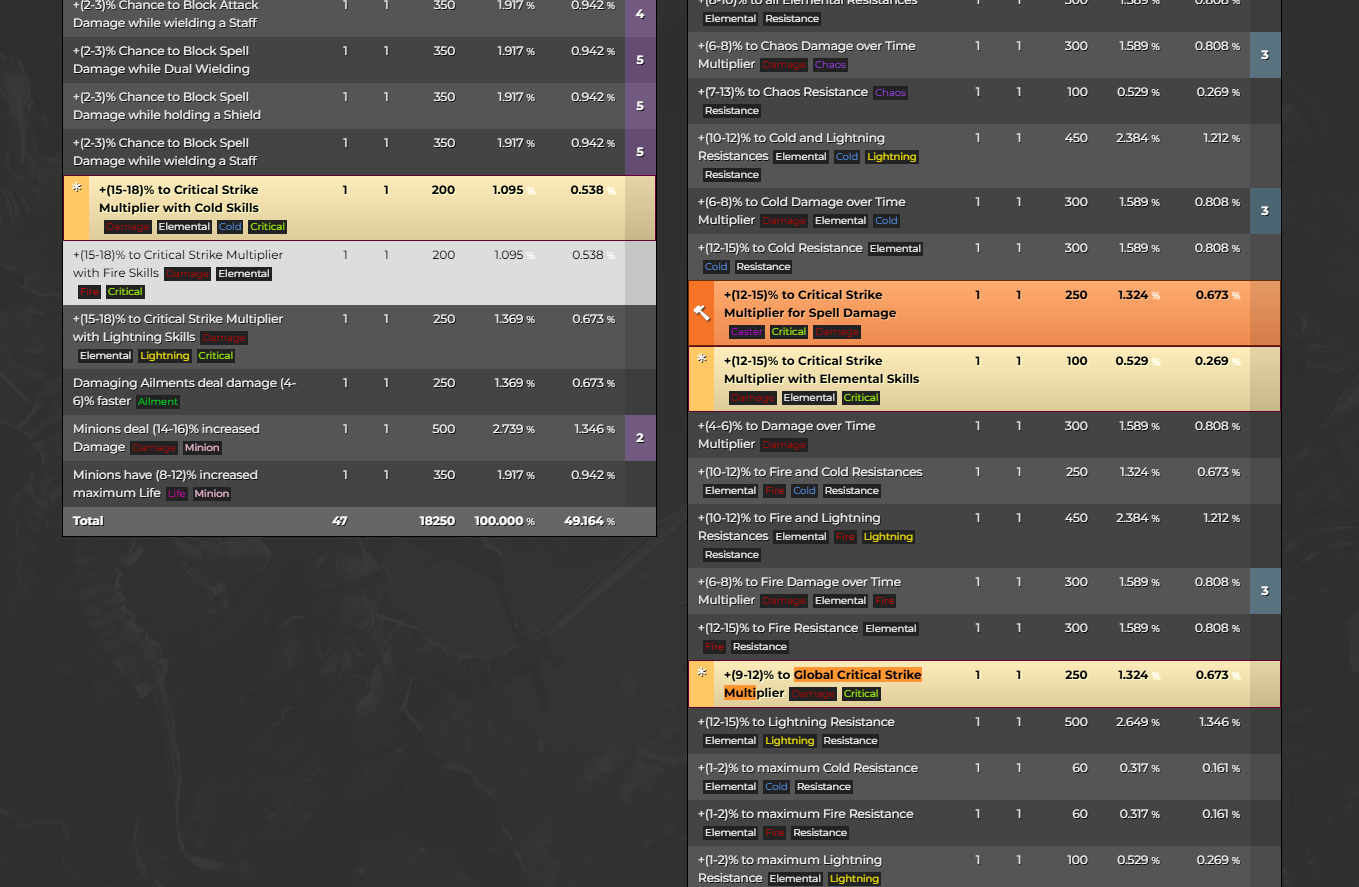Viewport: 1359px width, 887px height.
Task: Pick the Block Spell Damage while holding a Shield modifier
Action: coord(359,106)
